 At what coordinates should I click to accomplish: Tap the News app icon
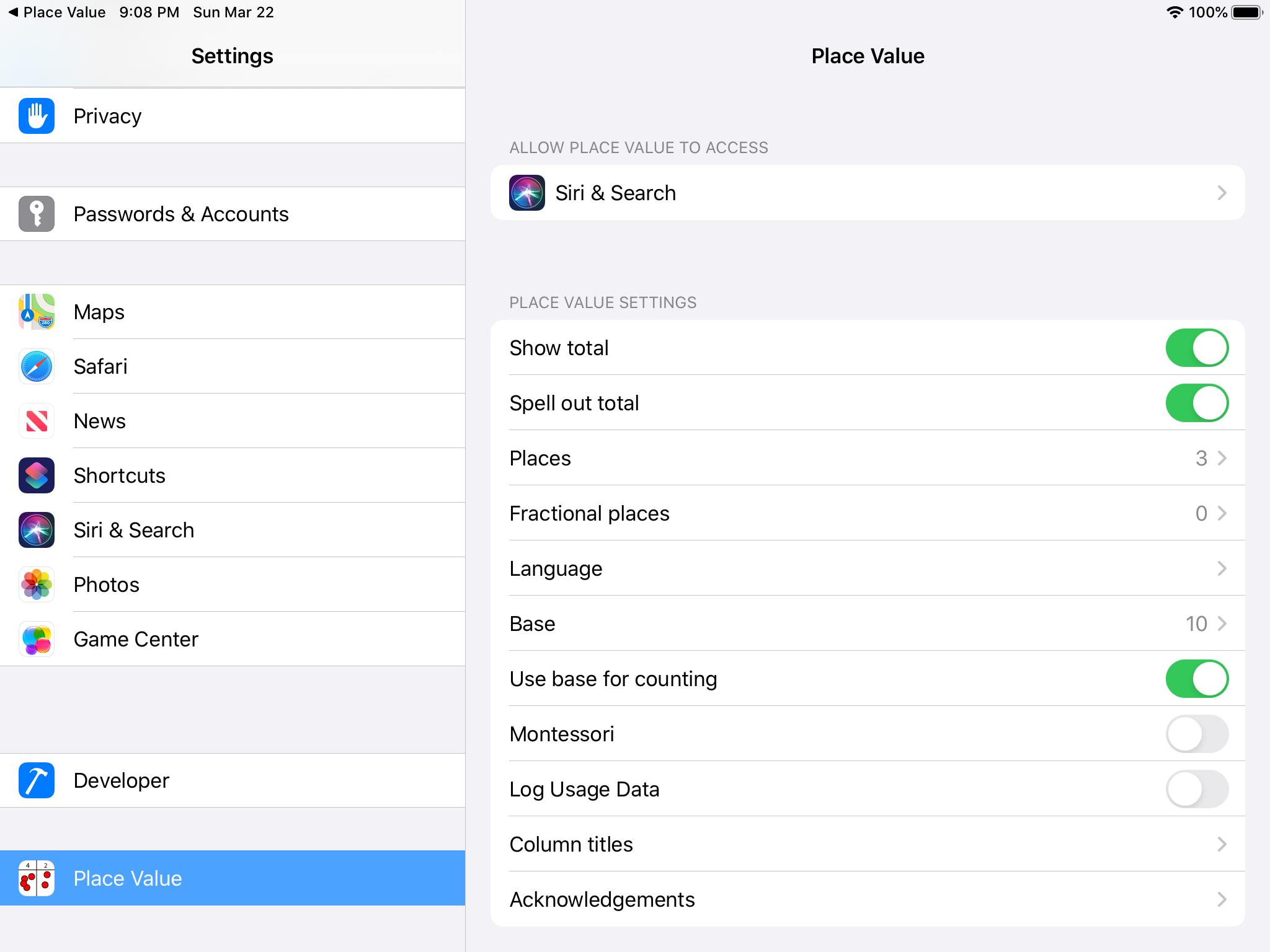pyautogui.click(x=37, y=421)
